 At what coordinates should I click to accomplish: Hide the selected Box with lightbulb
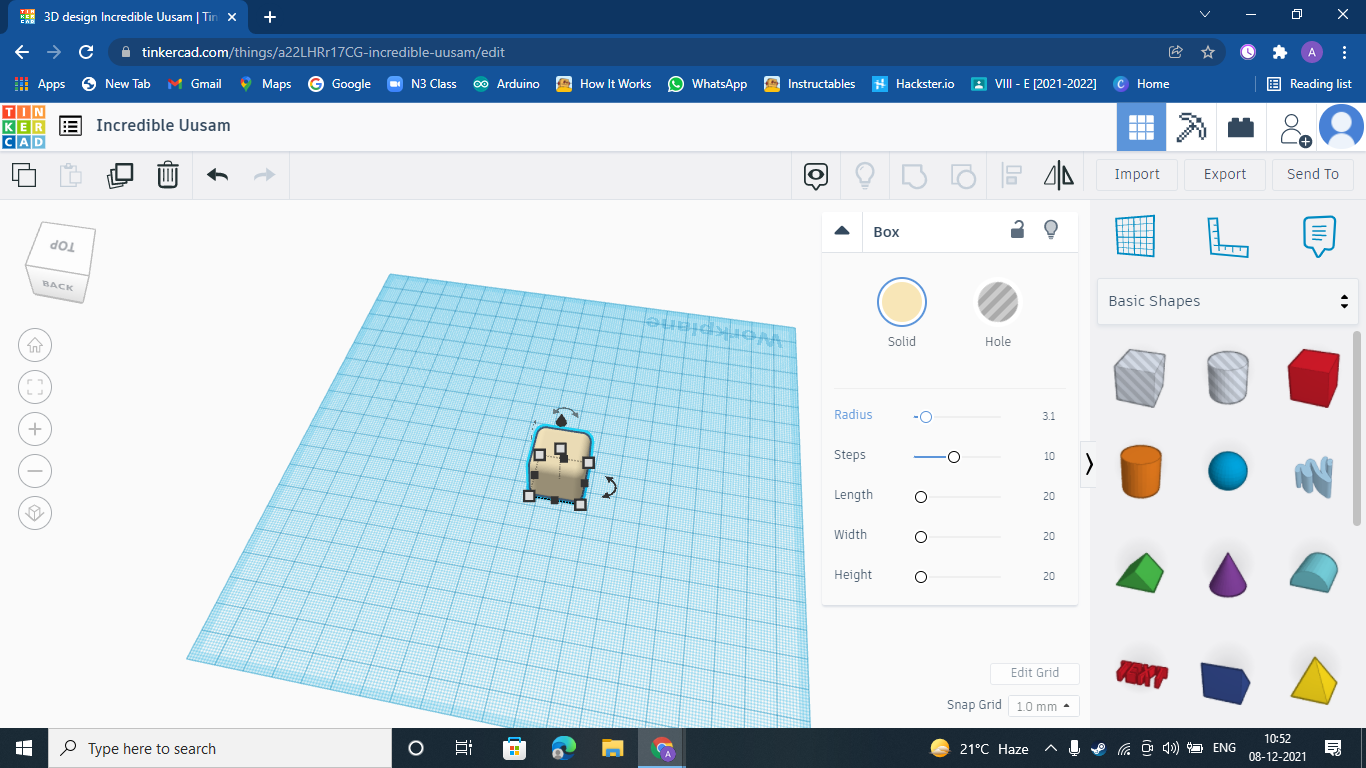point(1051,229)
